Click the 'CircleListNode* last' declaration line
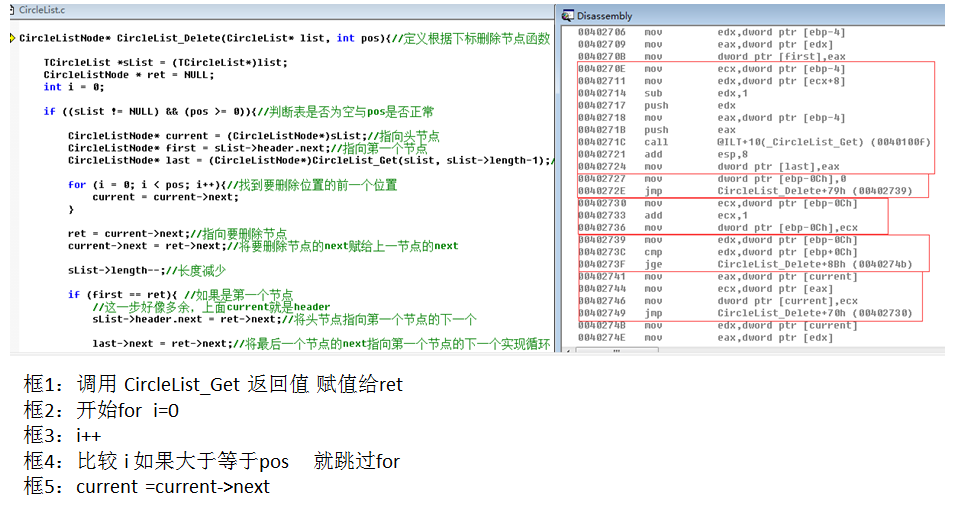The image size is (954, 511). (311, 161)
